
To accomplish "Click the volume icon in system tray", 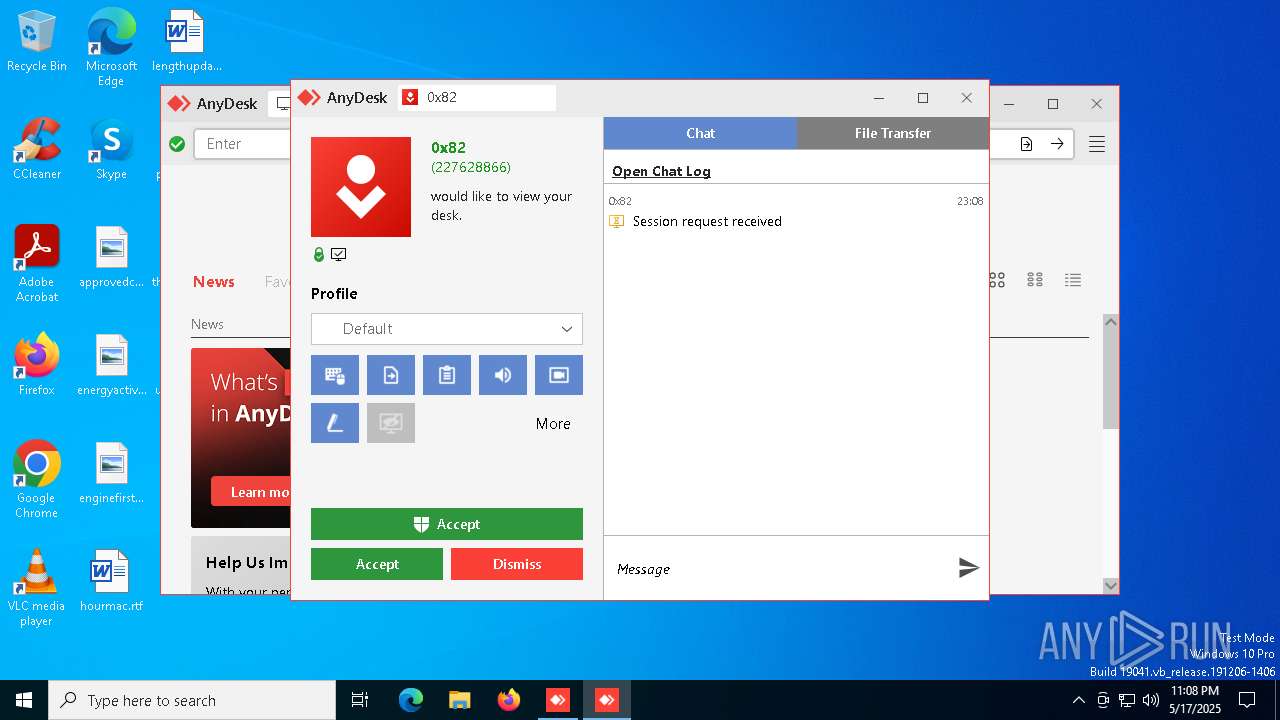I will coord(1151,700).
